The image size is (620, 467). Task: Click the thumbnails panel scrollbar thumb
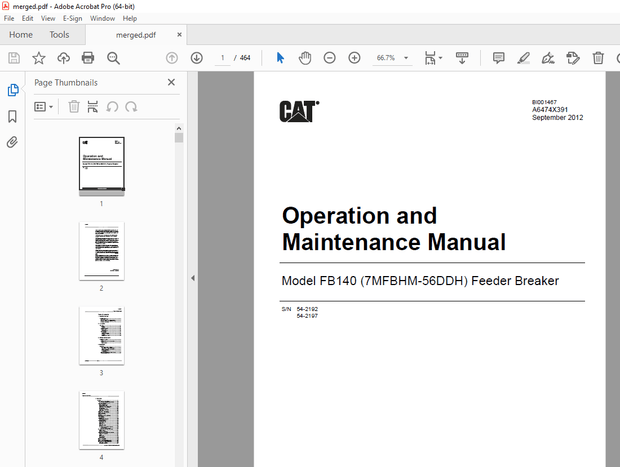[x=179, y=138]
